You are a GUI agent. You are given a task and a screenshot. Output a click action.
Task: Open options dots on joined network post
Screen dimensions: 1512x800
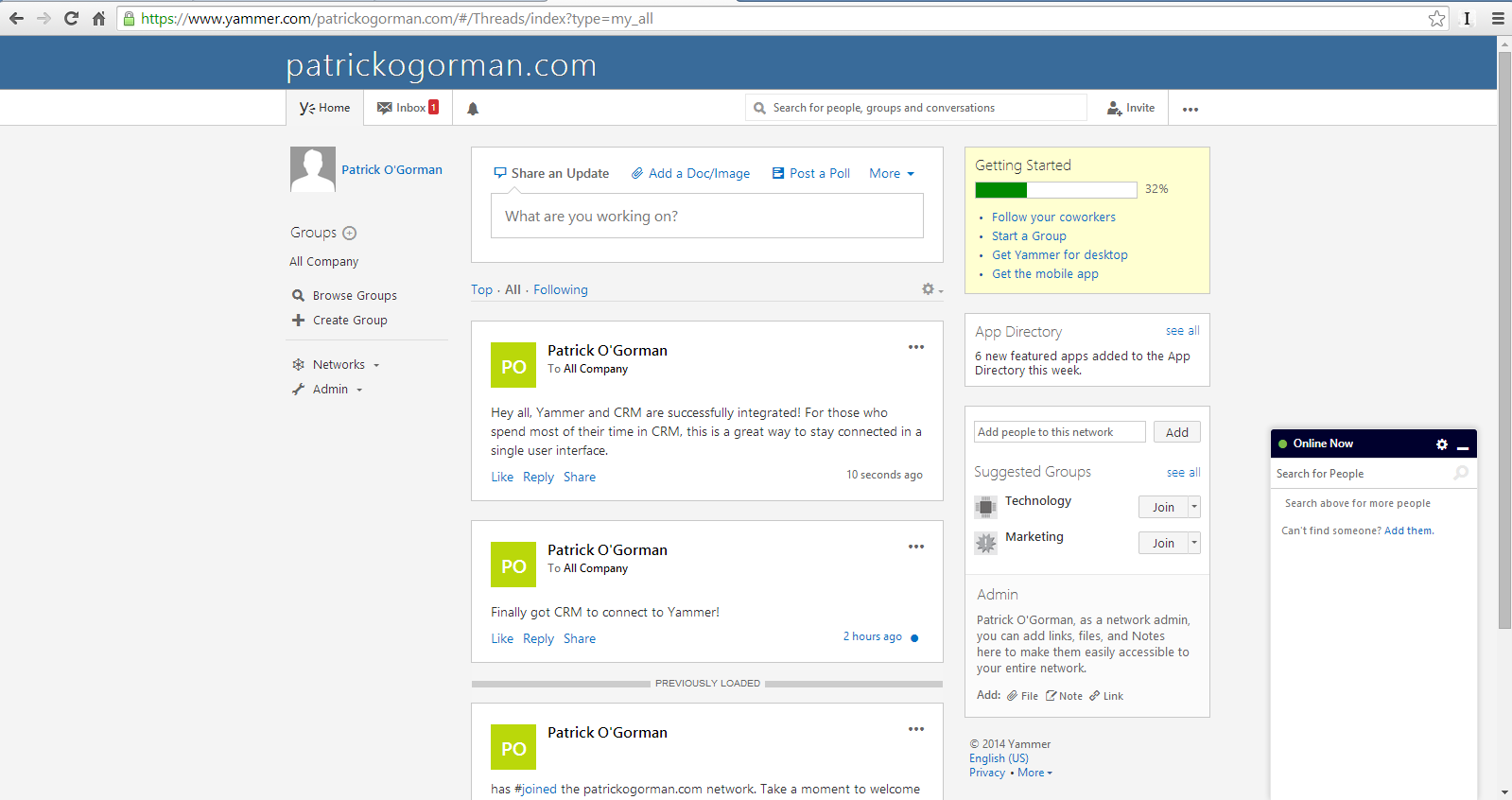[x=916, y=729]
